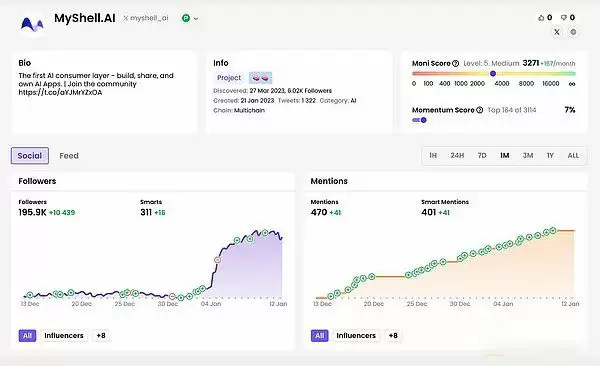Click the Momentum Score help icon

[x=479, y=110]
